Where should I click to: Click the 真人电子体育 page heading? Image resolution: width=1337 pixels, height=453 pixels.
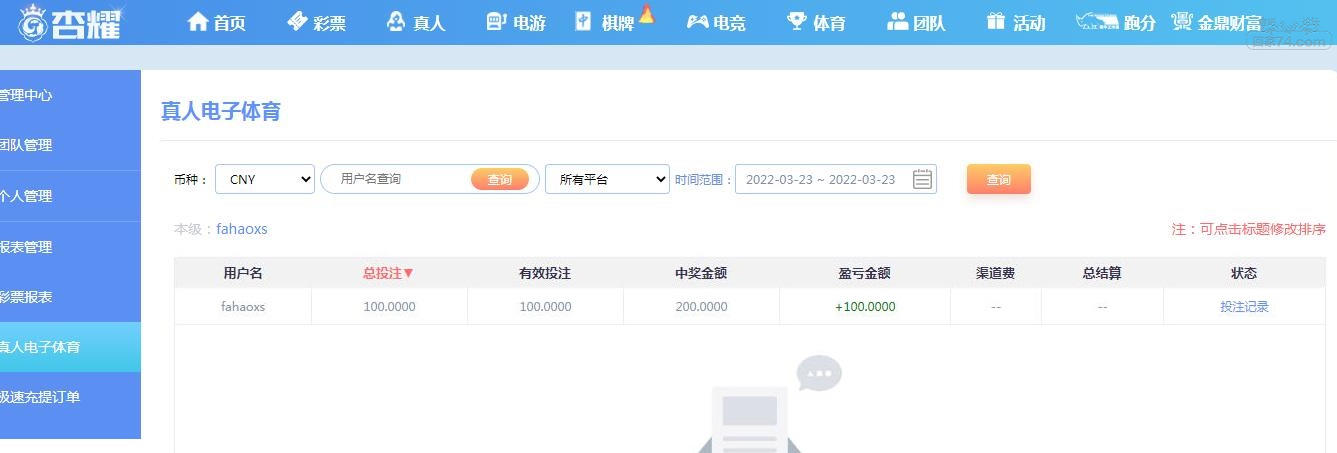tap(221, 111)
